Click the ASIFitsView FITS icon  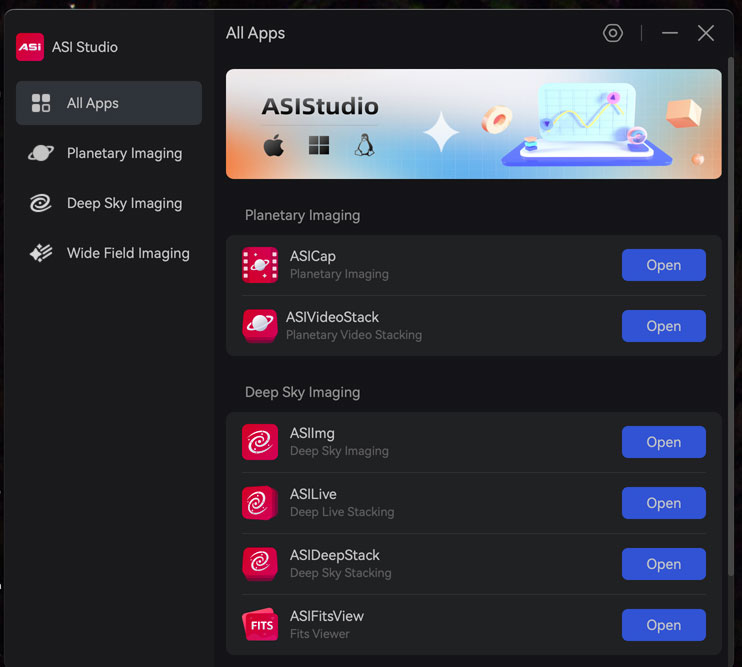coord(260,625)
